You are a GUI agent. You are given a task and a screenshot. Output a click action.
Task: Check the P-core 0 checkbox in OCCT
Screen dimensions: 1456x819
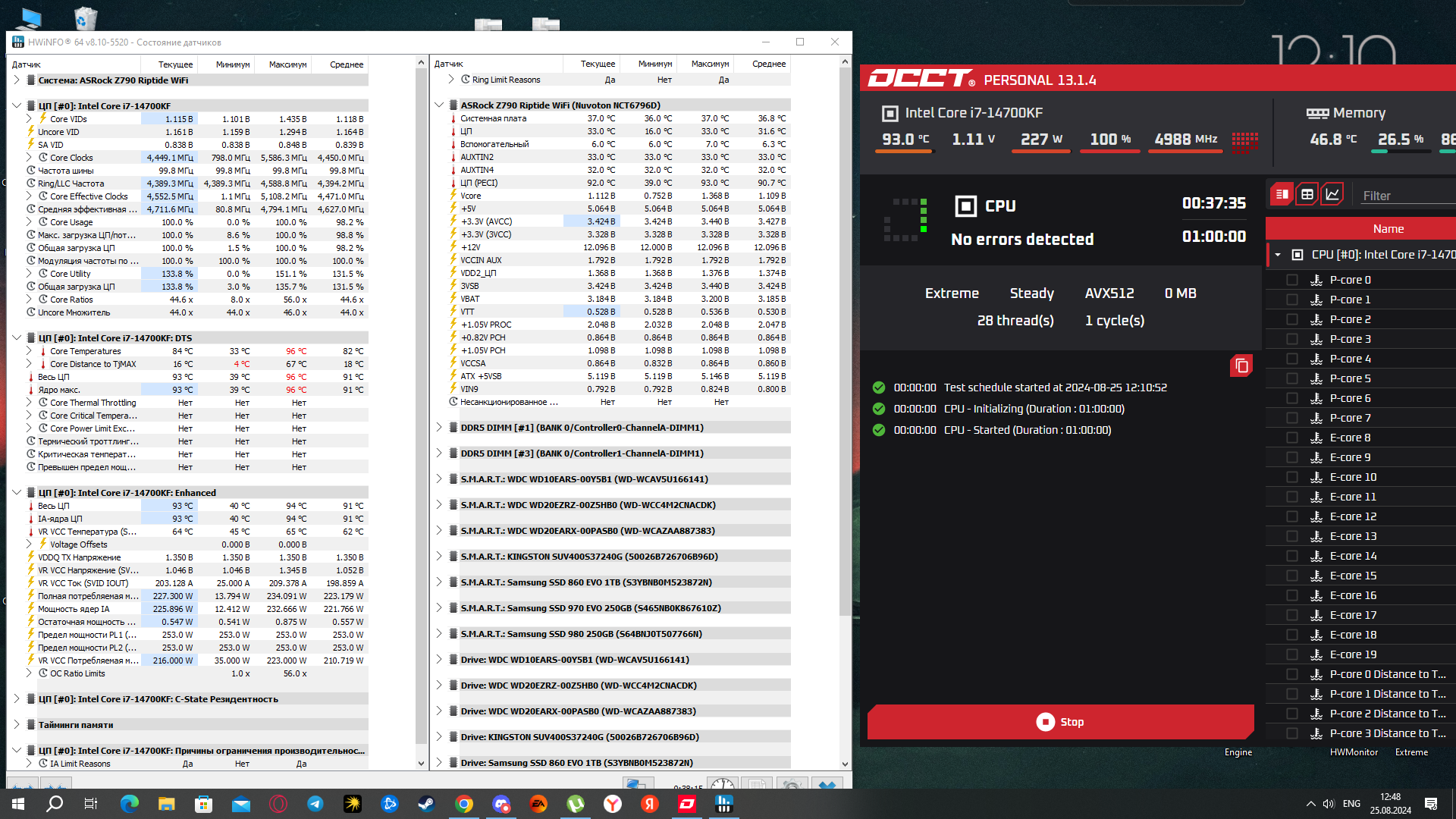coord(1292,280)
